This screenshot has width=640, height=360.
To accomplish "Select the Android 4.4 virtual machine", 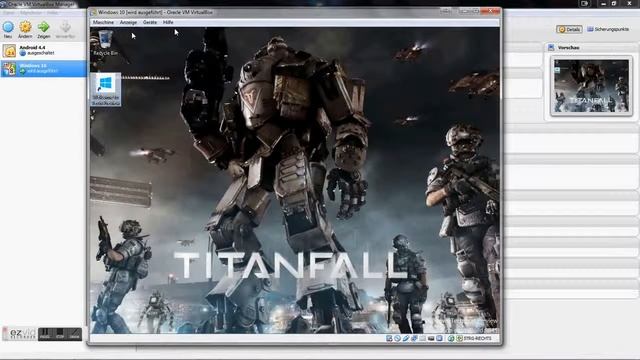I will click(43, 51).
